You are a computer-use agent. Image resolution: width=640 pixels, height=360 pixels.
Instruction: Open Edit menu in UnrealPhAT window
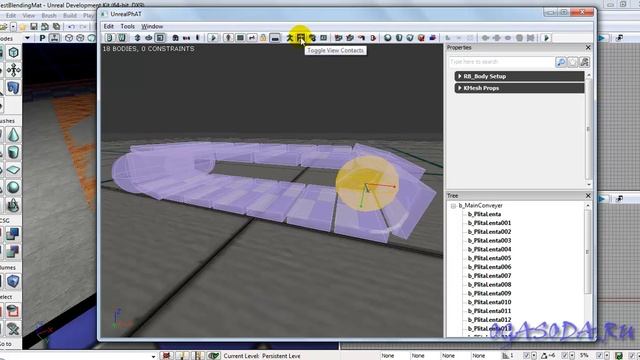point(109,26)
